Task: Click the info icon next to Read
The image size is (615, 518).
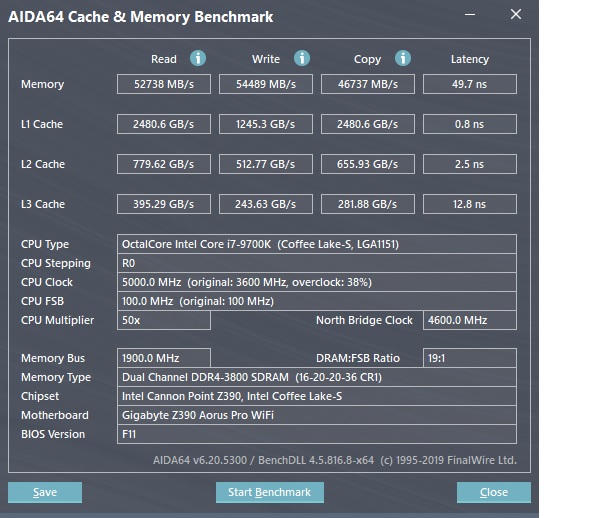Action: tap(198, 59)
